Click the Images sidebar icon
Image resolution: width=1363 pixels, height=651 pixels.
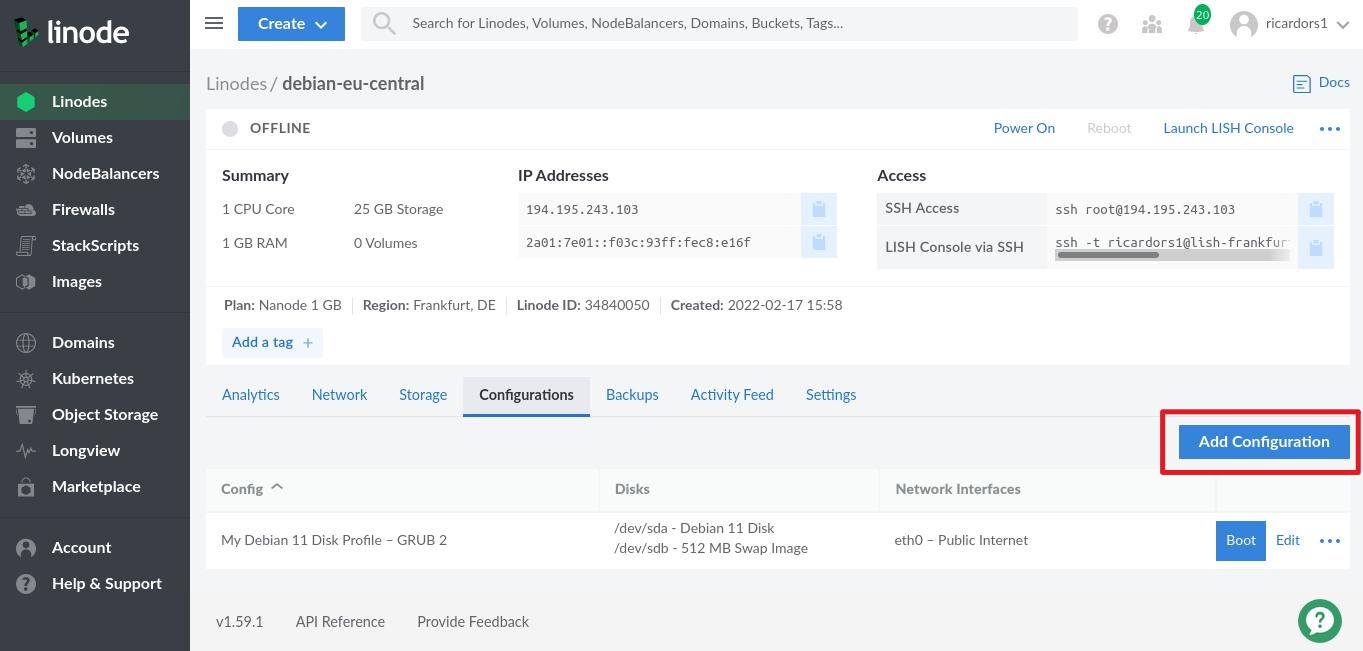(x=26, y=282)
